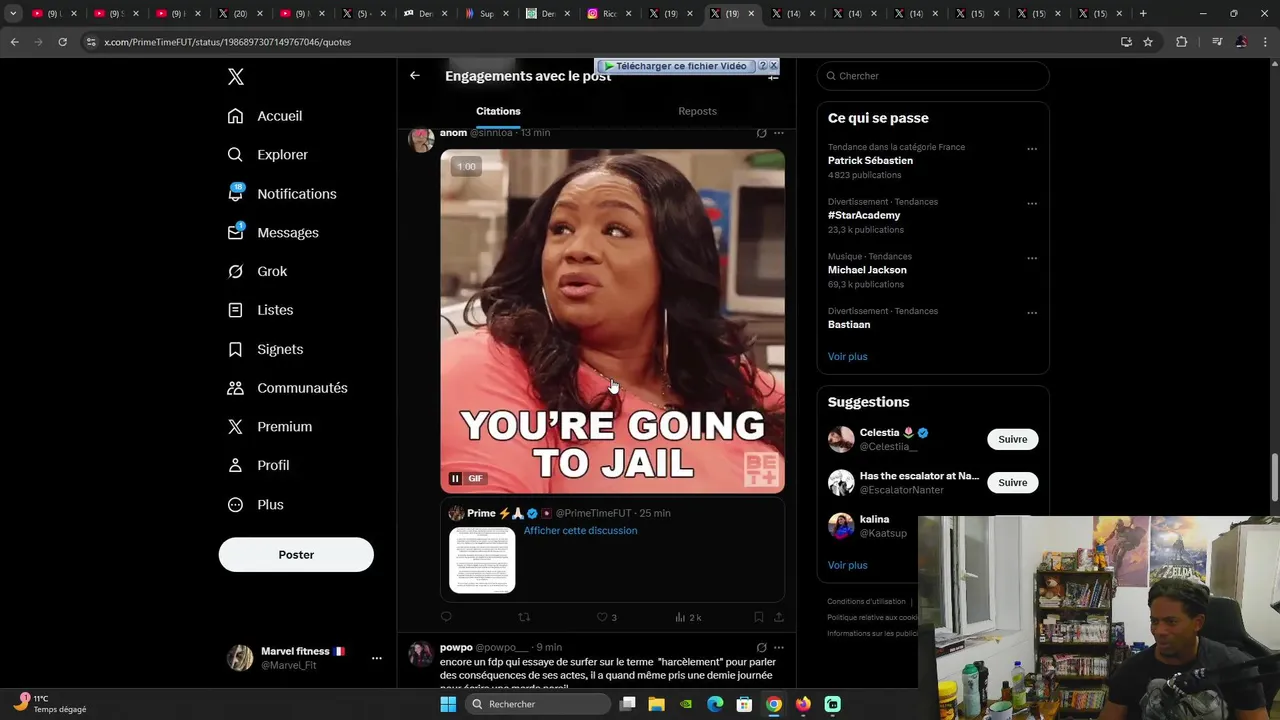Open File Explorer from taskbar
Image resolution: width=1280 pixels, height=720 pixels.
[x=656, y=705]
